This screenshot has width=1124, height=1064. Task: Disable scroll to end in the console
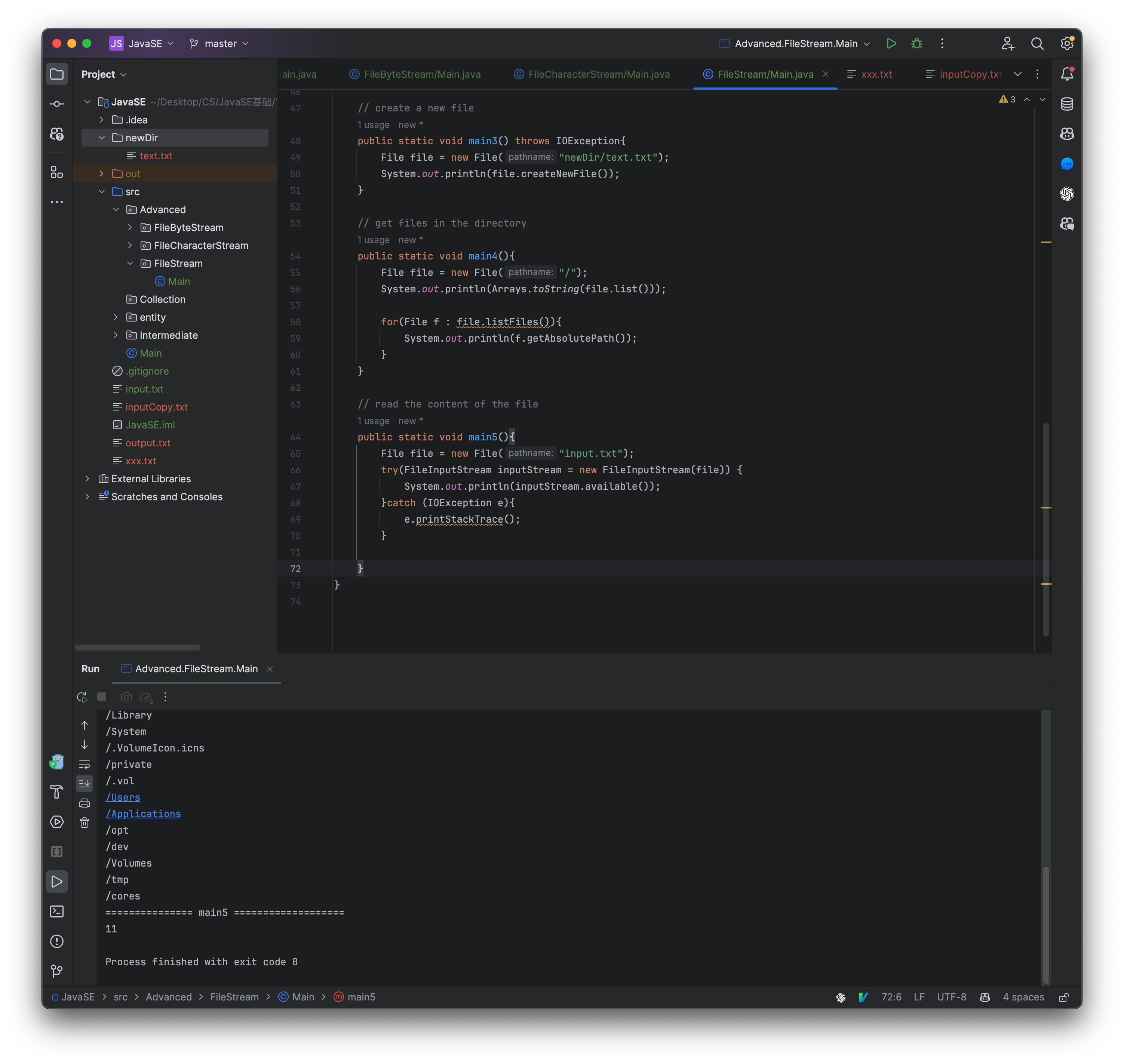(85, 783)
